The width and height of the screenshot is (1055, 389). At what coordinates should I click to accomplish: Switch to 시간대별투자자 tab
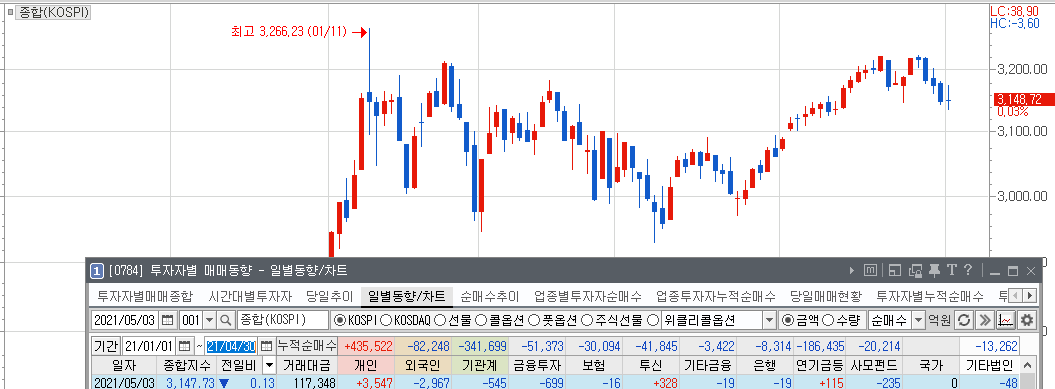point(250,296)
